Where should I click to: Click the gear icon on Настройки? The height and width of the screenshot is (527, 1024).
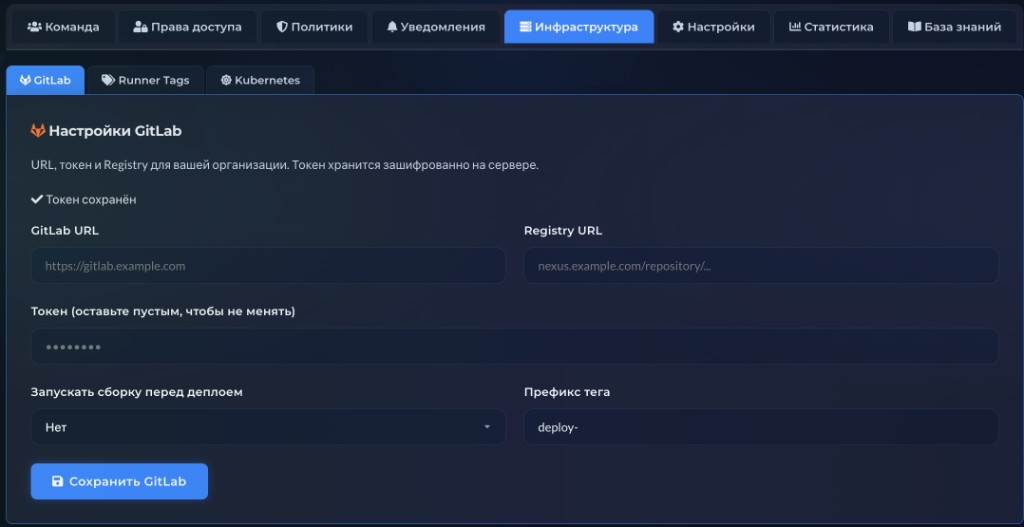click(678, 27)
